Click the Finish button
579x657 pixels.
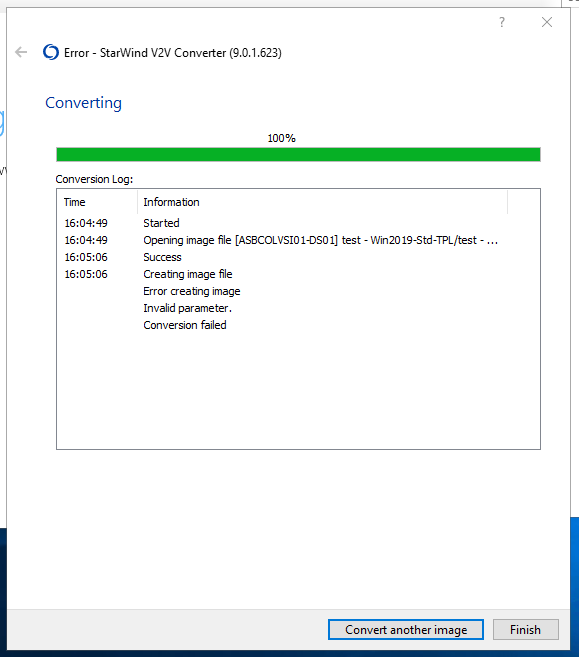coord(525,629)
